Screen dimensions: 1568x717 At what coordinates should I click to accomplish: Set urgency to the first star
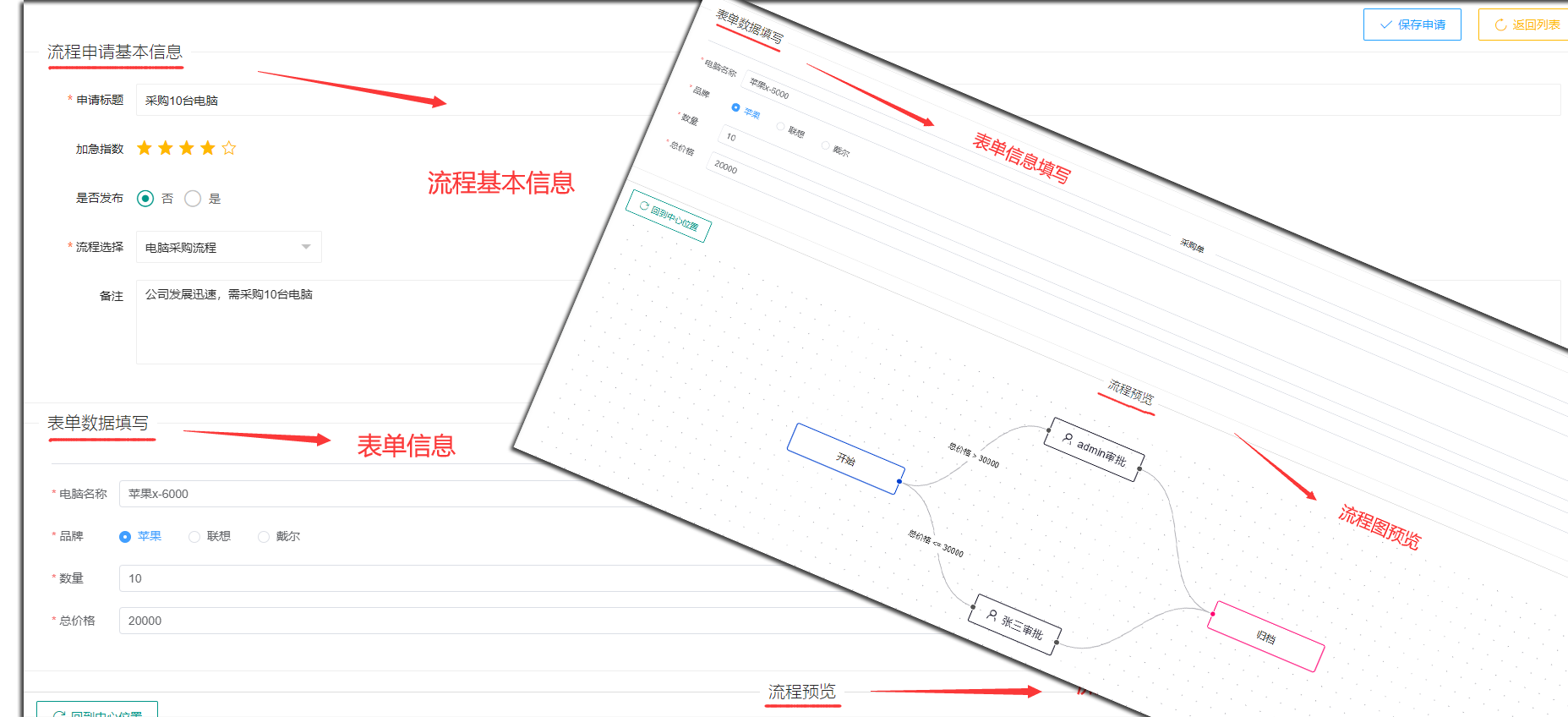[x=145, y=148]
